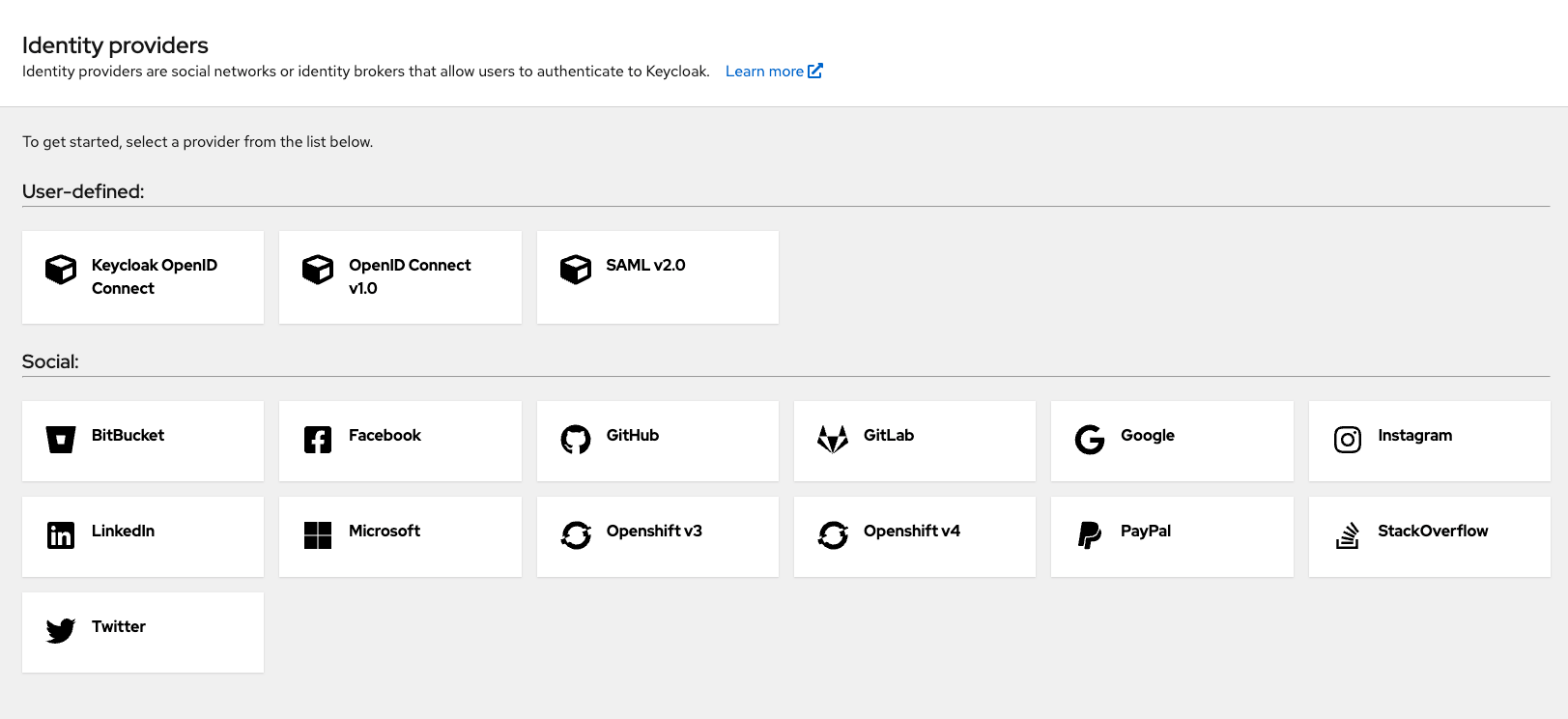The width and height of the screenshot is (1568, 719).
Task: Choose the Microsoft text label
Action: [x=385, y=531]
